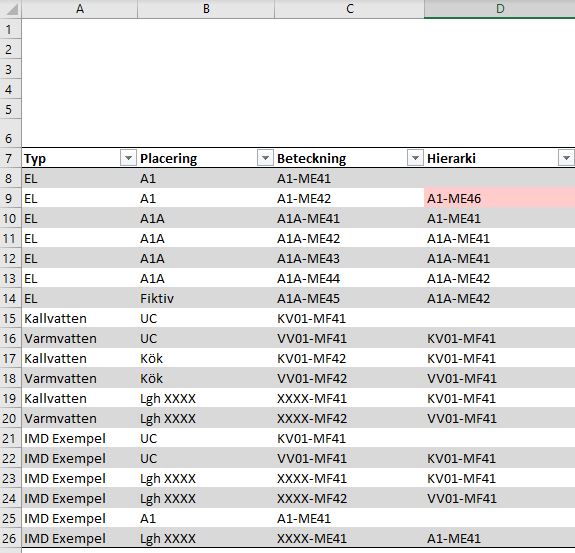The width and height of the screenshot is (575, 553).
Task: Open the Placering column filter dropdown
Action: pyautogui.click(x=265, y=158)
